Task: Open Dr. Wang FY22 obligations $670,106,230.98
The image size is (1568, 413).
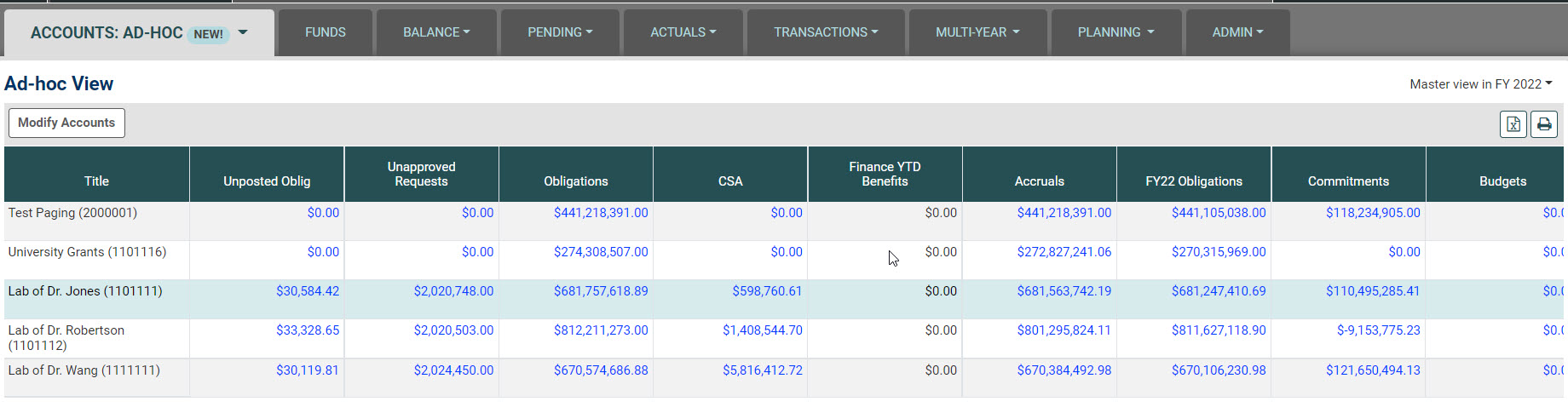Action: 1219,370
